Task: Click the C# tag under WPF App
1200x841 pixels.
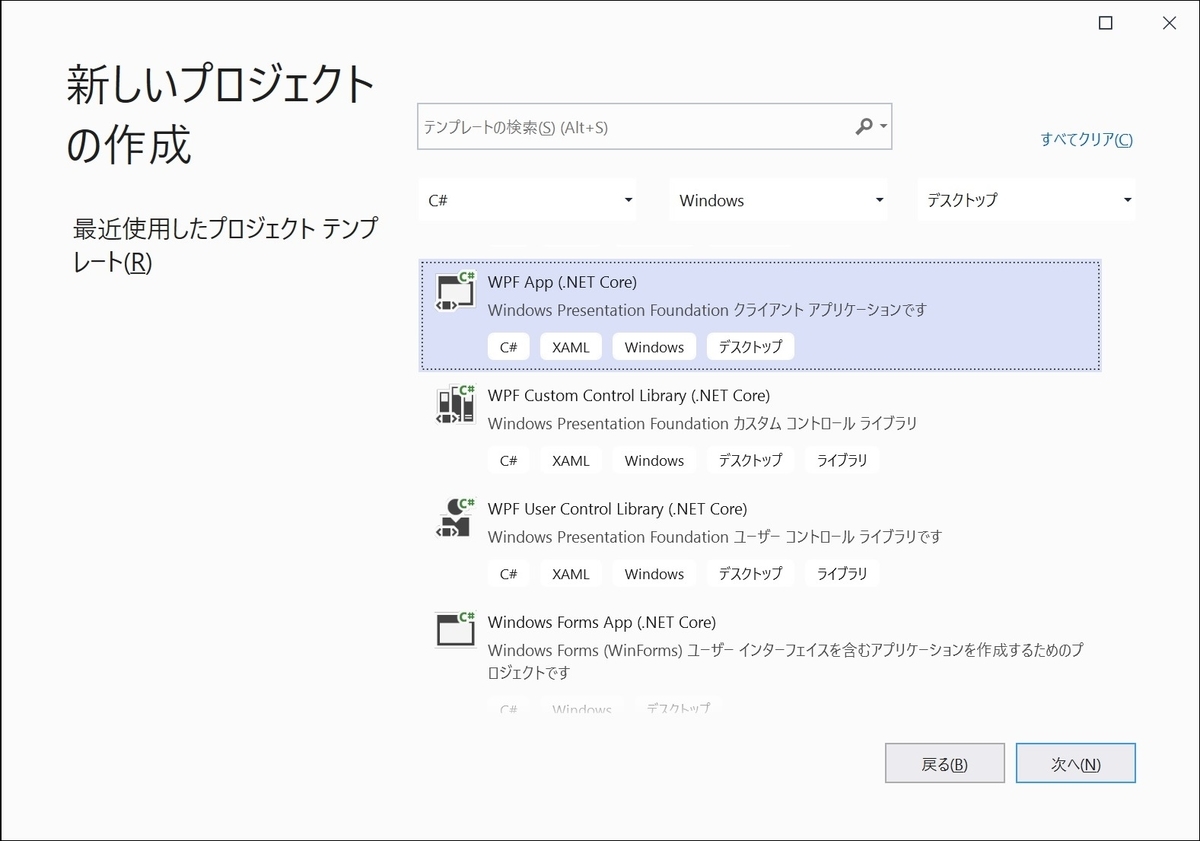Action: click(508, 347)
